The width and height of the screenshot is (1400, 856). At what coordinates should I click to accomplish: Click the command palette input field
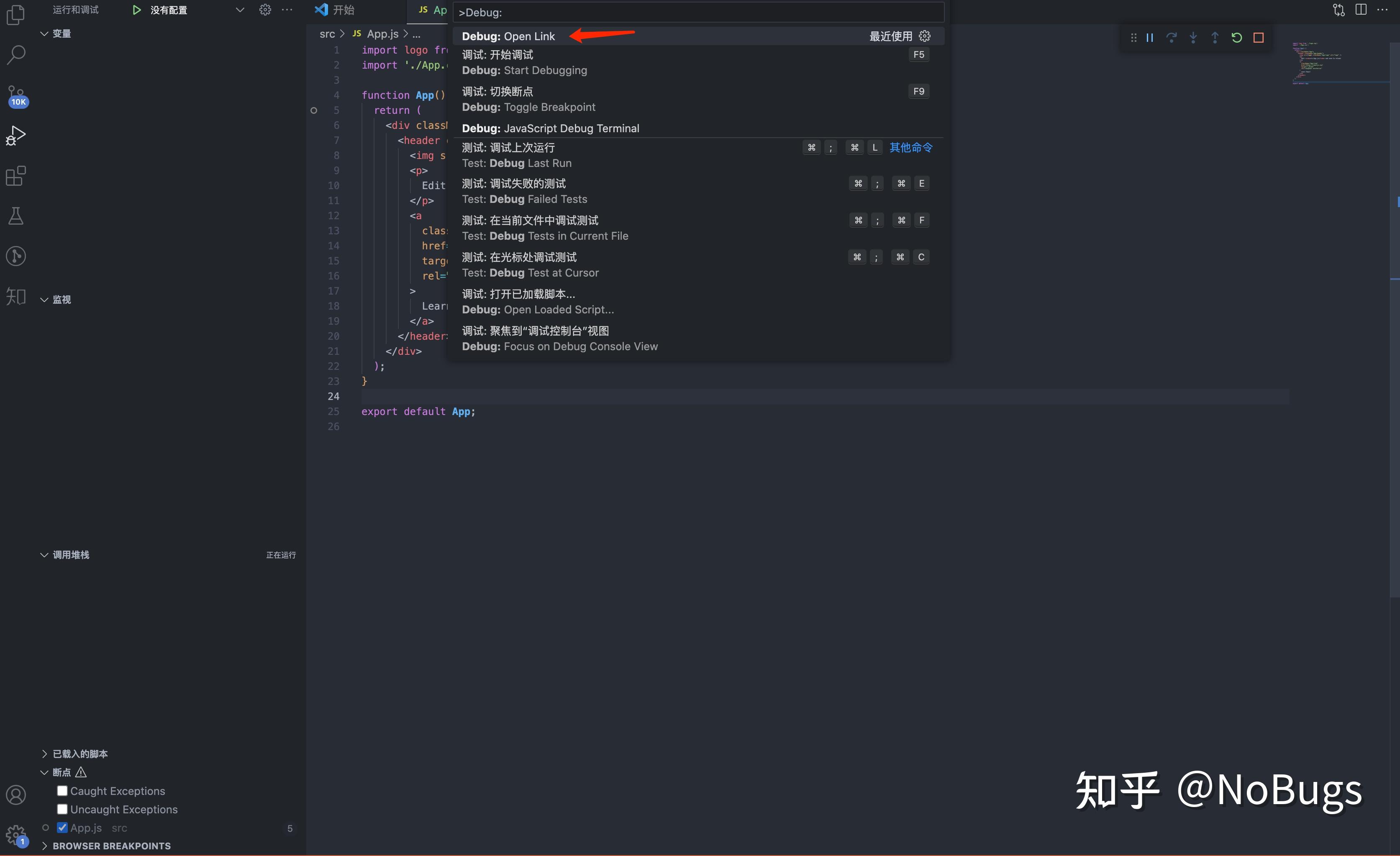point(698,12)
